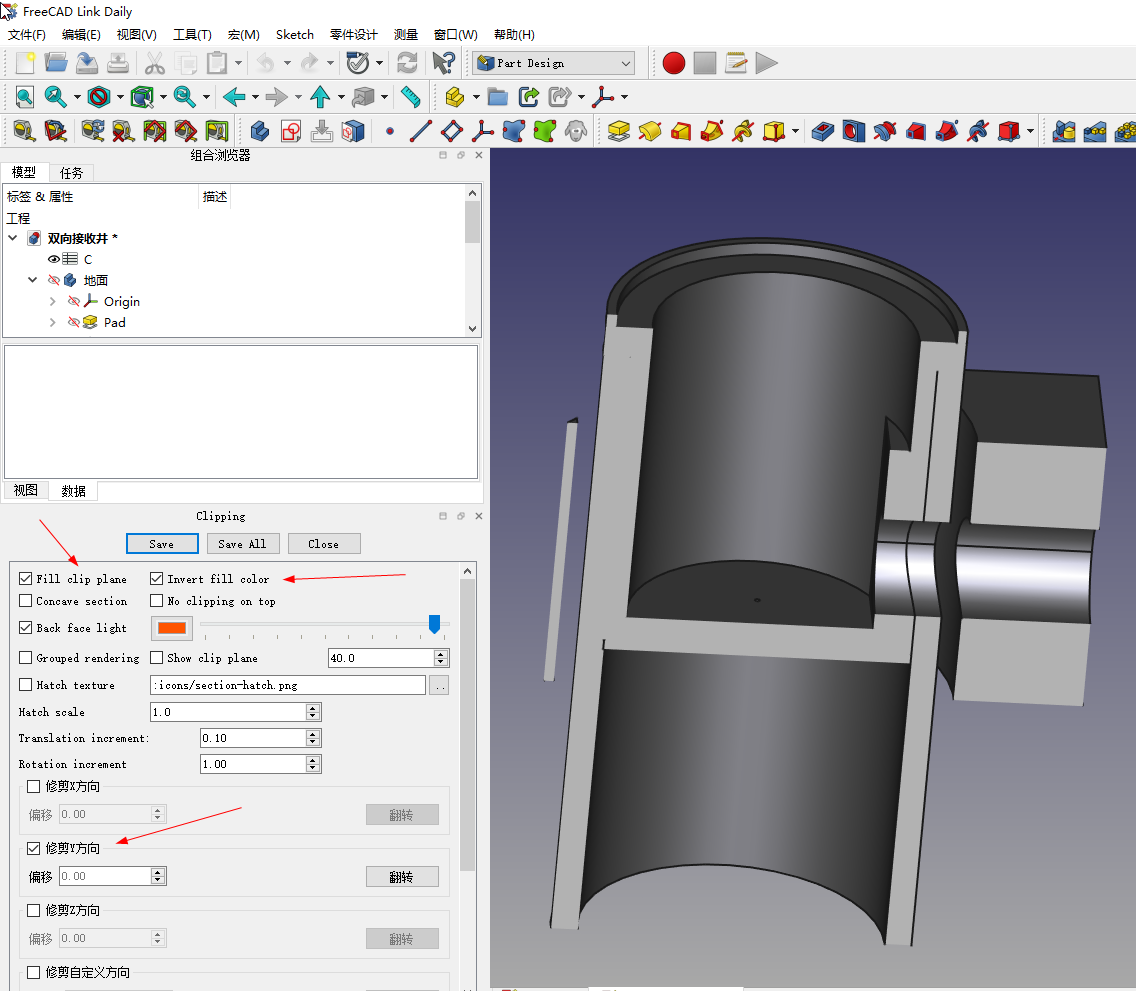Viewport: 1136px width, 991px height.
Task: Open the Sketch menu
Action: click(294, 34)
